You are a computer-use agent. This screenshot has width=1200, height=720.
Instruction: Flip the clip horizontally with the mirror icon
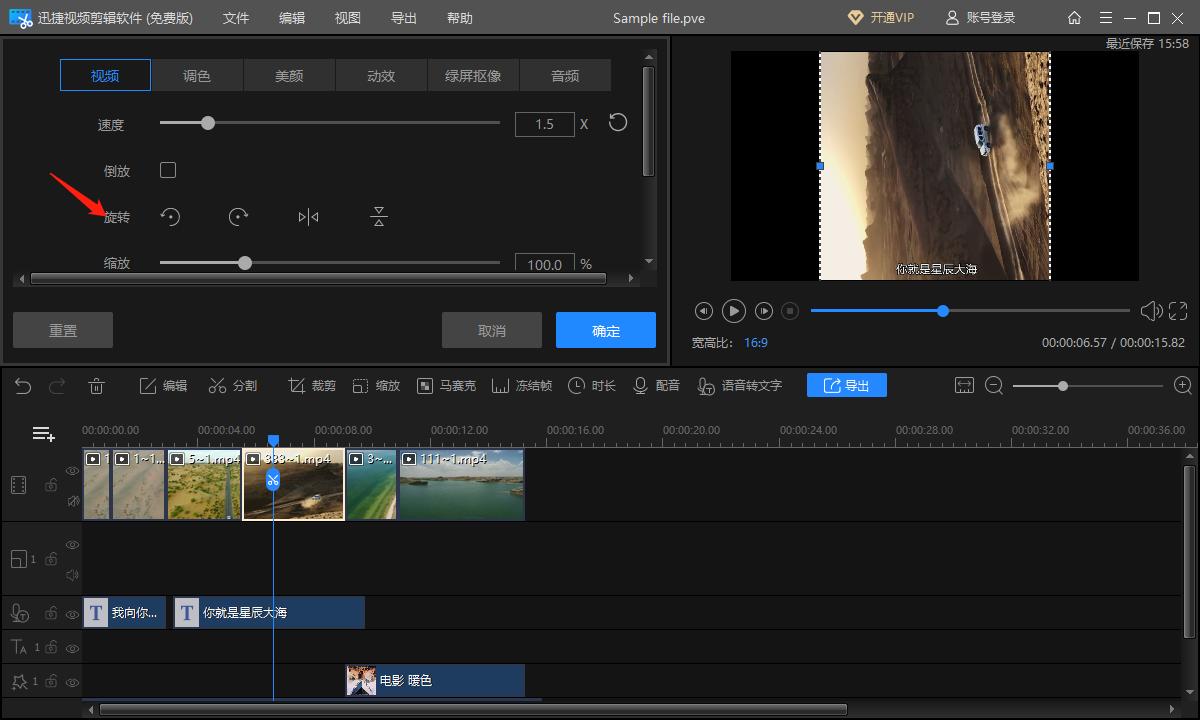(x=308, y=217)
